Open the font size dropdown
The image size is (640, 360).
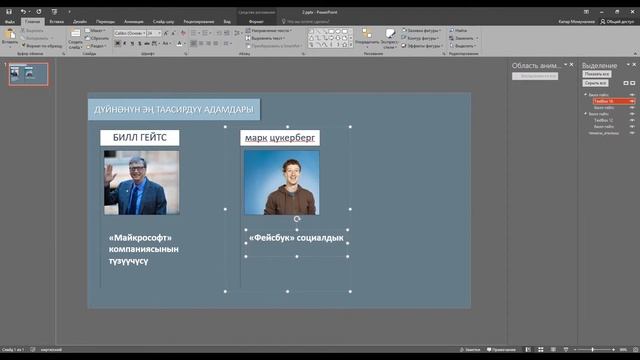coord(159,33)
